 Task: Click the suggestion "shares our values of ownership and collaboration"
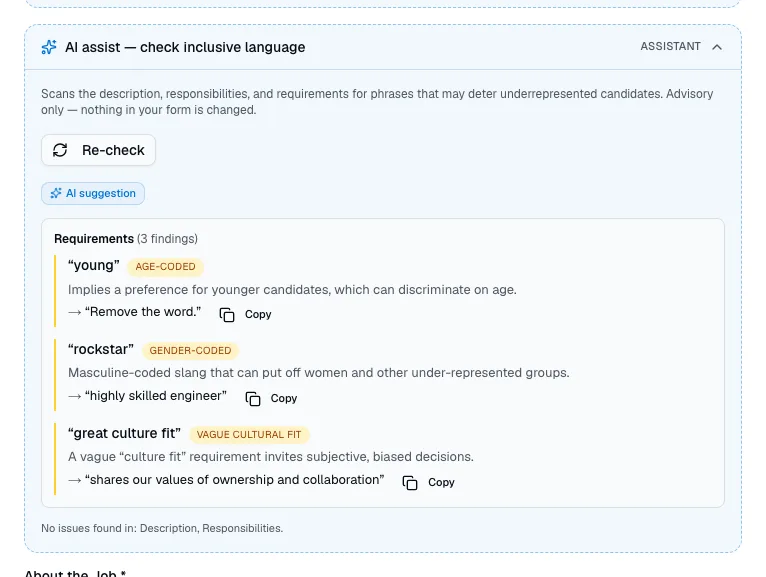click(234, 480)
